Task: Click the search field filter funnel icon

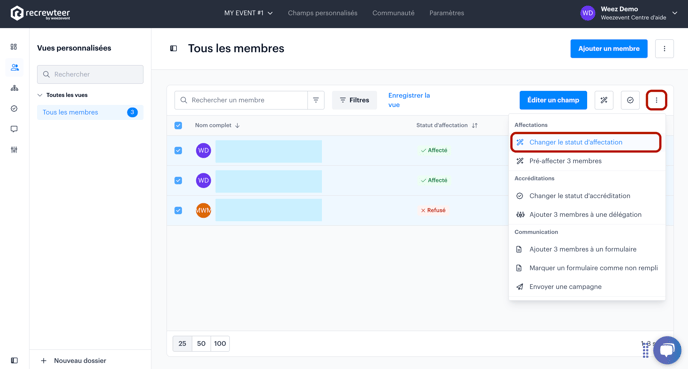Action: (x=316, y=100)
